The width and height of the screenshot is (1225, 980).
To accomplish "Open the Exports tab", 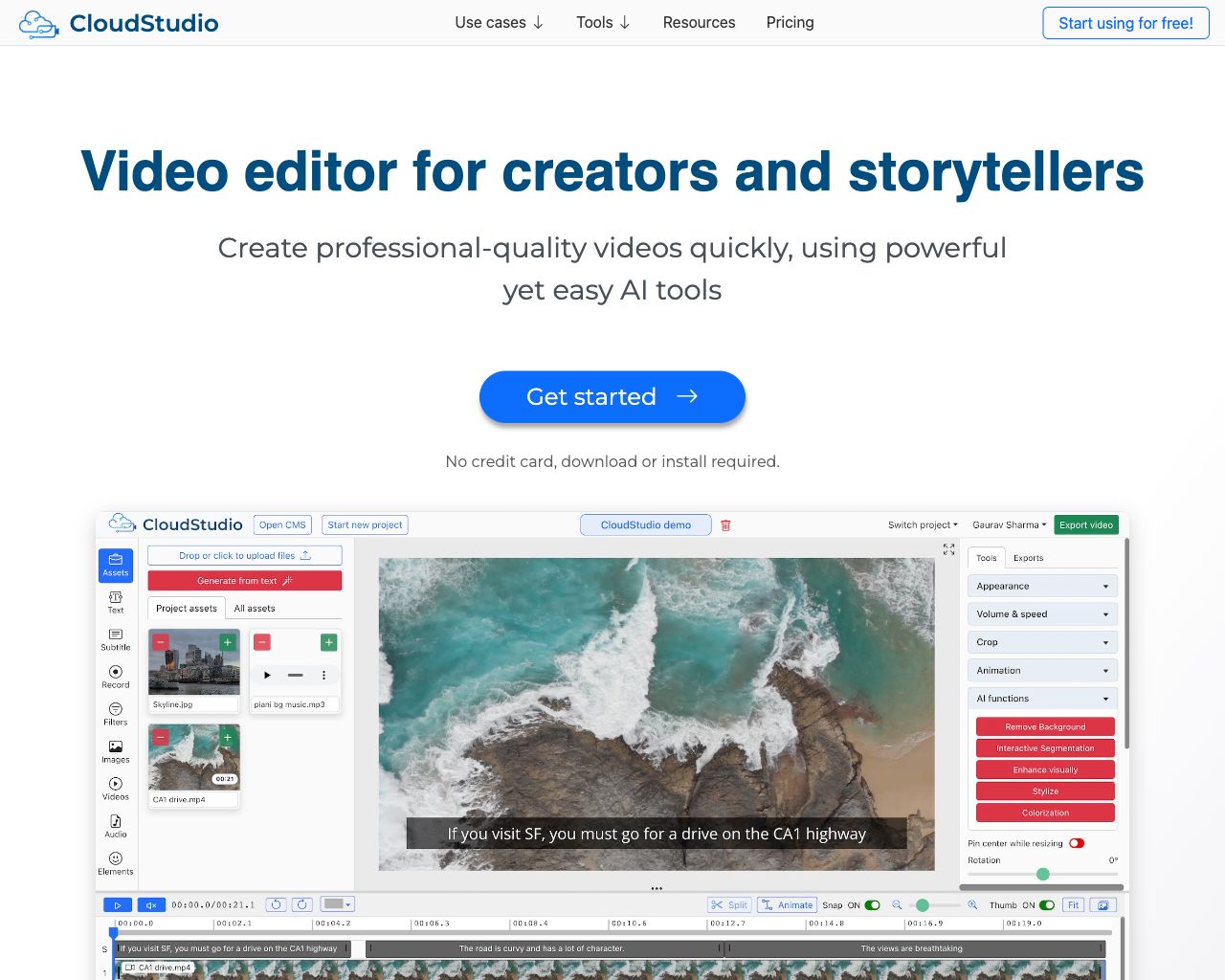I will pos(1027,557).
